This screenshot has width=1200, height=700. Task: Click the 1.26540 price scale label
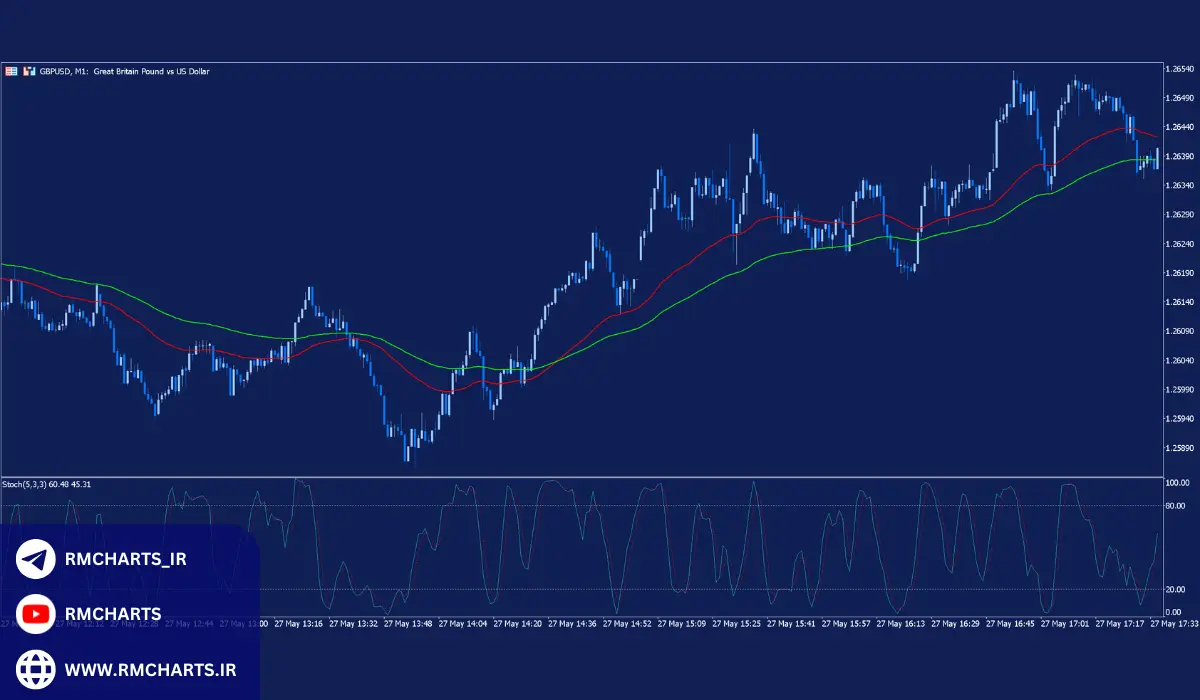[x=1181, y=69]
